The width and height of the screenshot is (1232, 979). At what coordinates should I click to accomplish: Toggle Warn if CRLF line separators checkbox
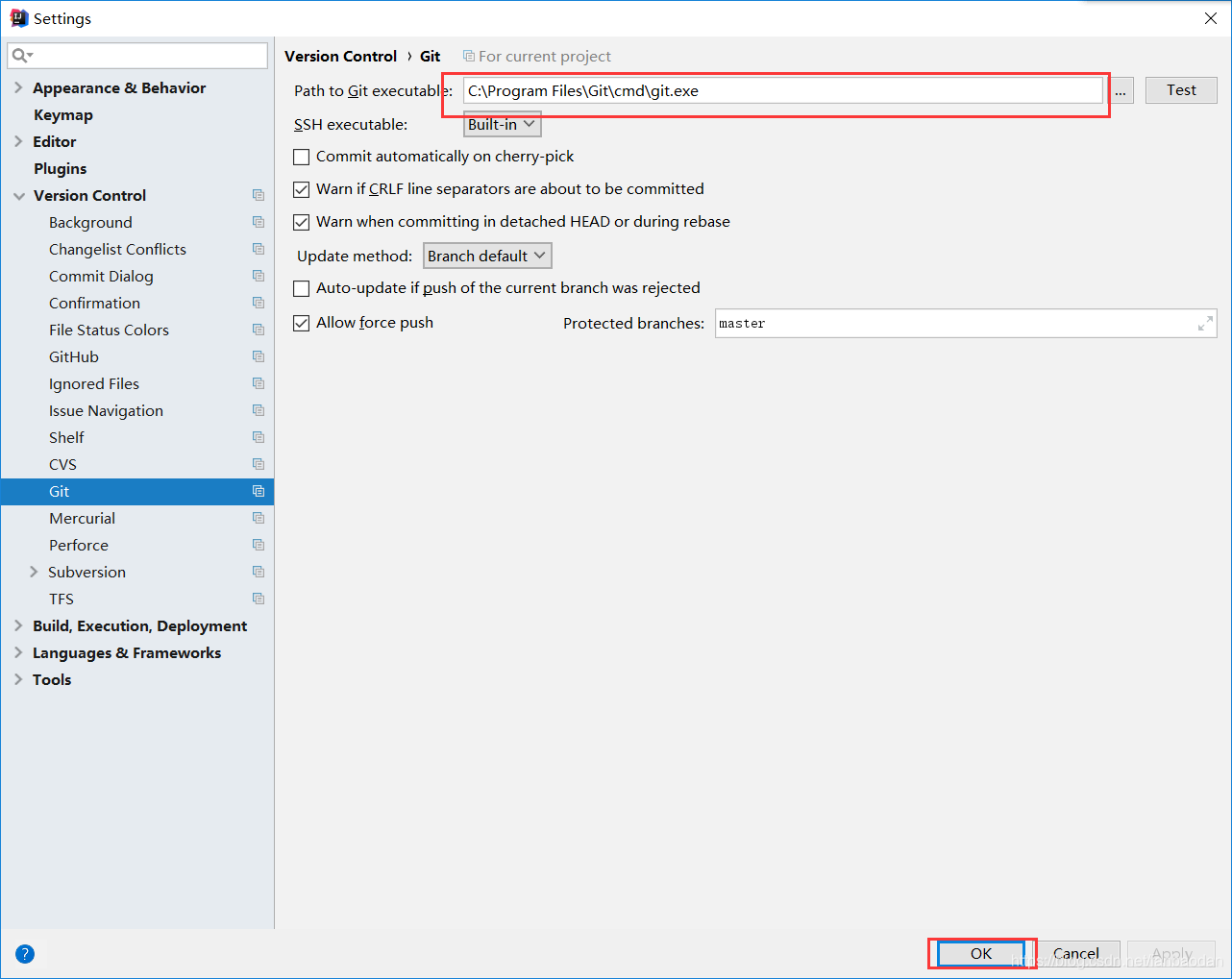(302, 189)
